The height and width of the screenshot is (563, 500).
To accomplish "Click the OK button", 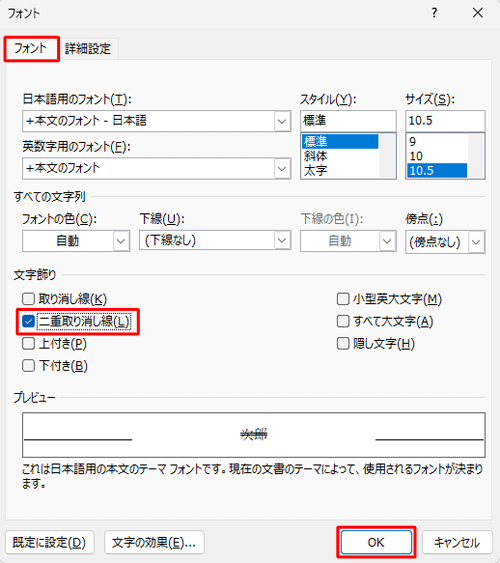I will [376, 542].
